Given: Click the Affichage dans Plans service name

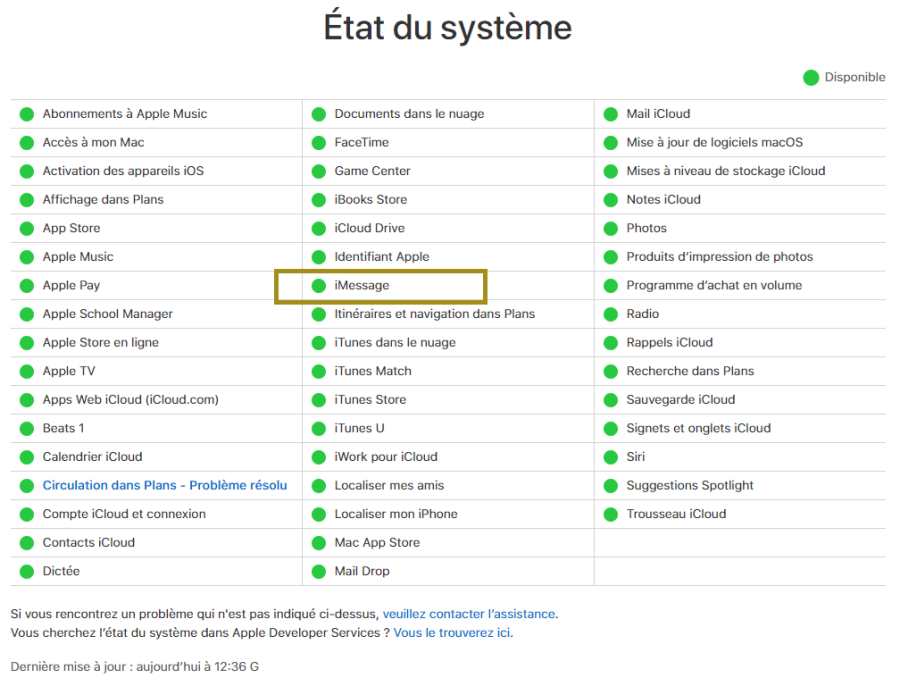Looking at the screenshot, I should [103, 200].
